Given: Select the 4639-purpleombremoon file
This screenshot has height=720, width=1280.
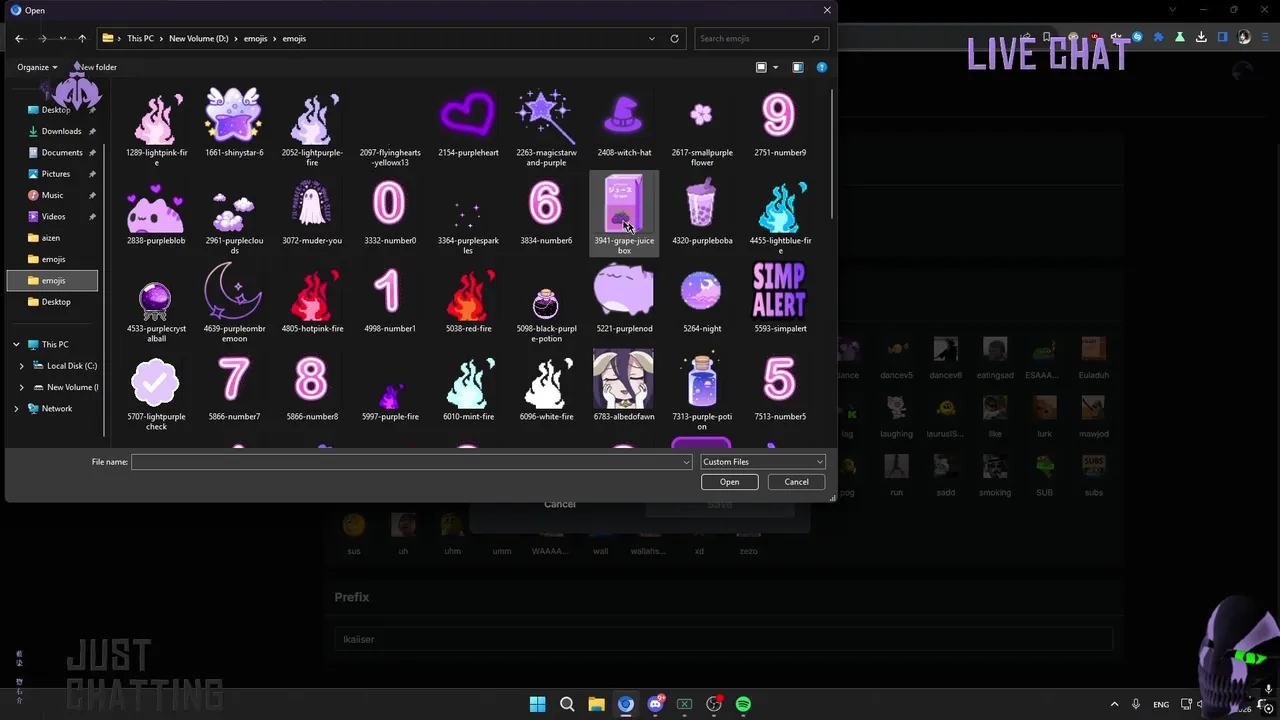Looking at the screenshot, I should (234, 302).
